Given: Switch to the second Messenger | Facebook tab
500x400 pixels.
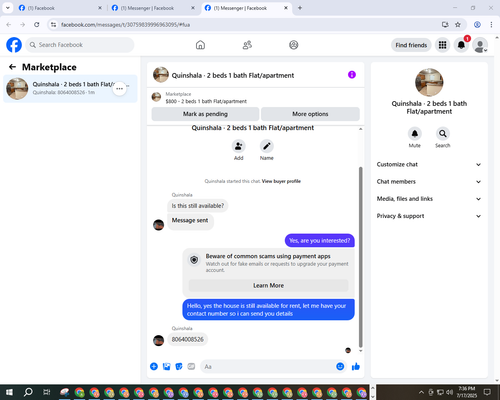Looking at the screenshot, I should [153, 8].
